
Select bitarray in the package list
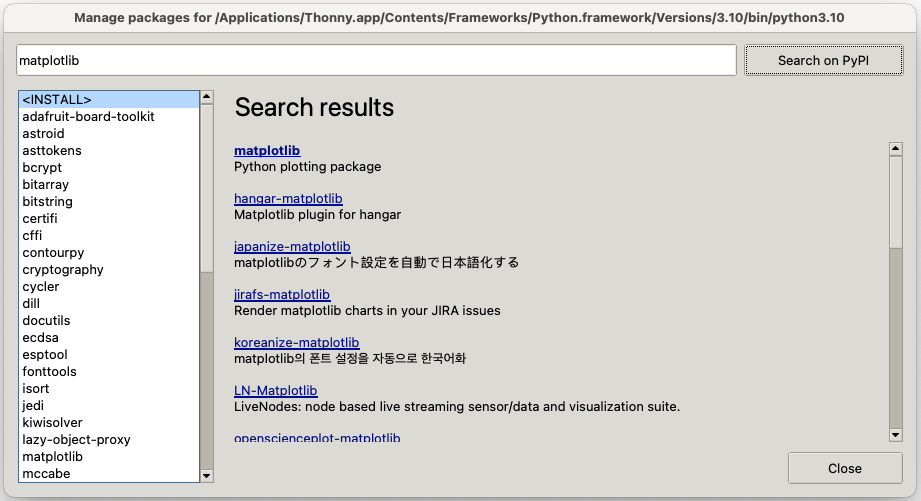109,184
